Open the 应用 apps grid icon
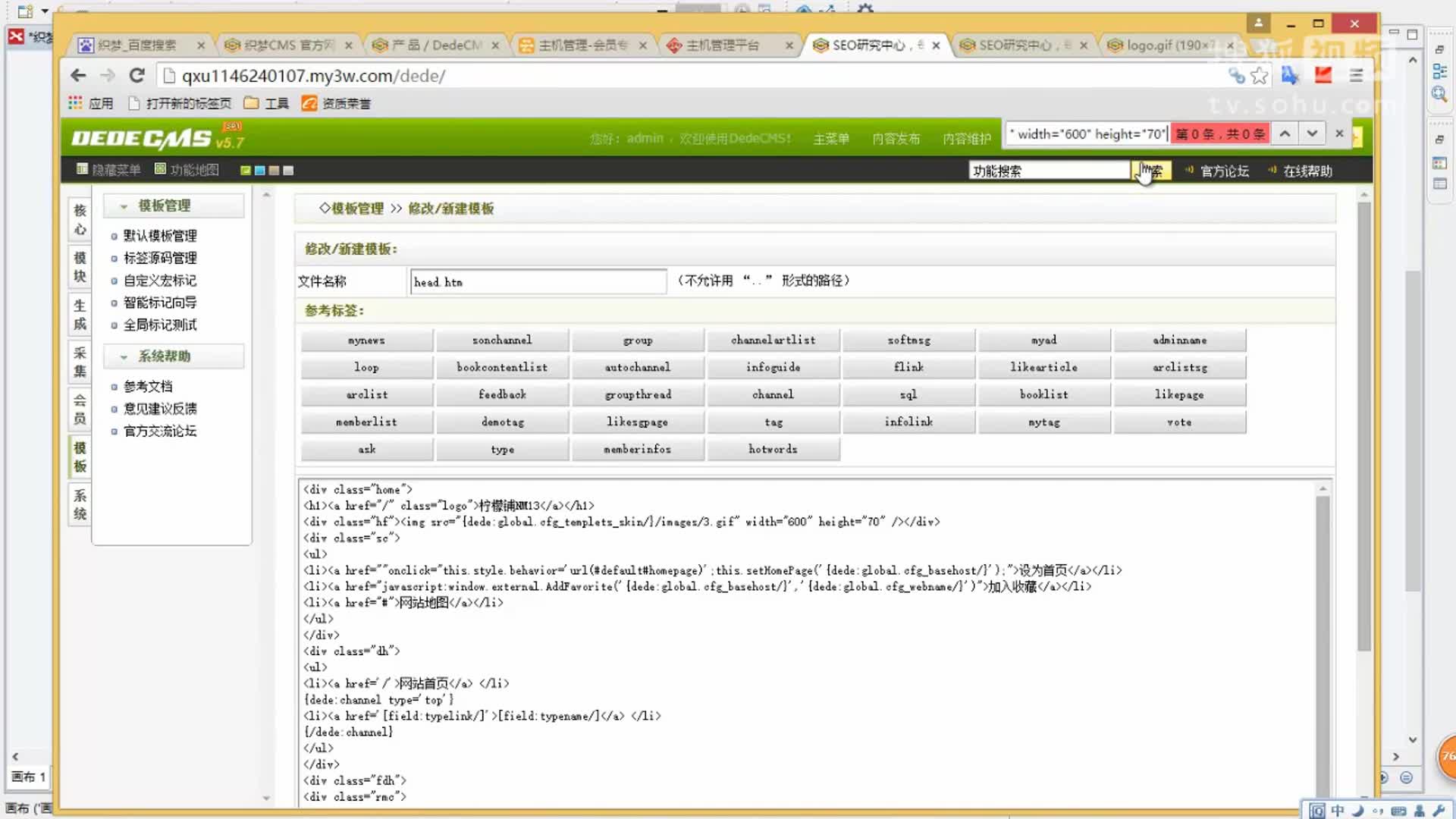1456x819 pixels. pos(75,103)
